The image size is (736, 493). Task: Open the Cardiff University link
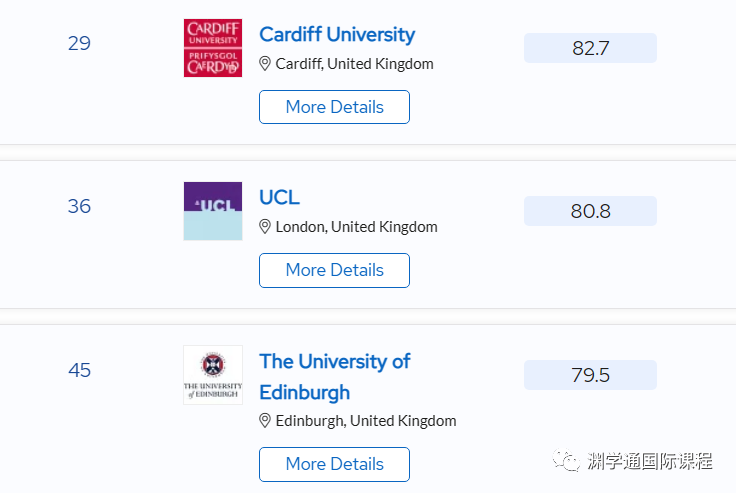[x=337, y=34]
